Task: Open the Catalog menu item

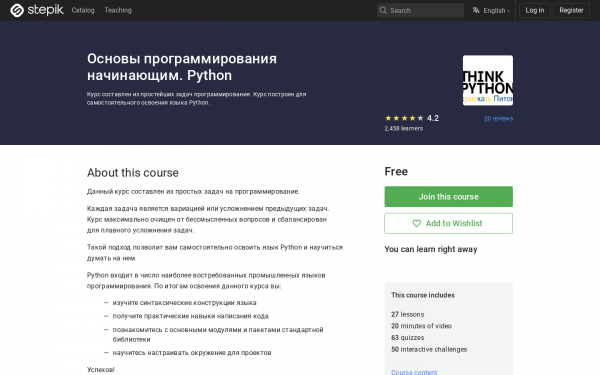Action: [83, 10]
